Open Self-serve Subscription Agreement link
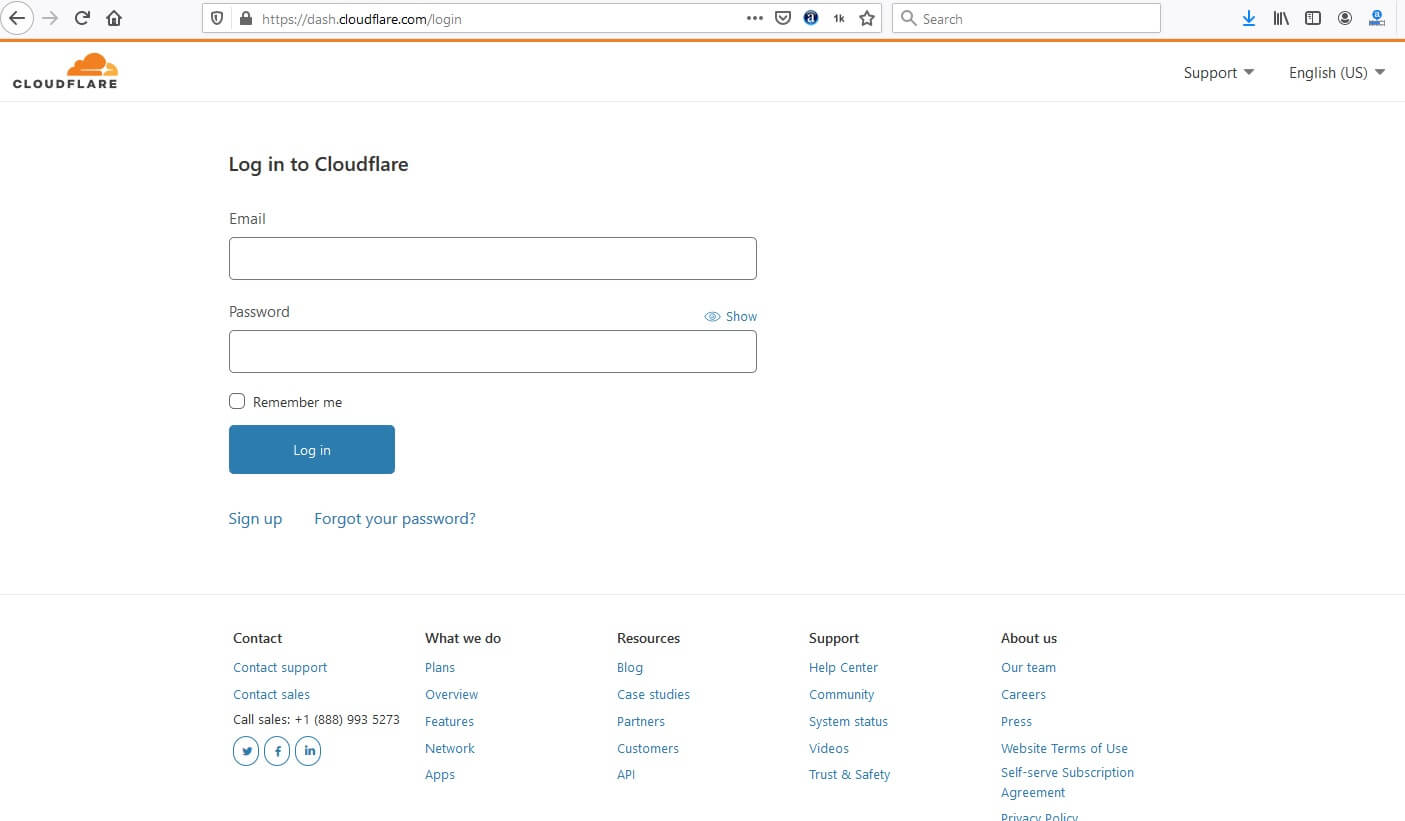The width and height of the screenshot is (1405, 821). click(x=1068, y=782)
